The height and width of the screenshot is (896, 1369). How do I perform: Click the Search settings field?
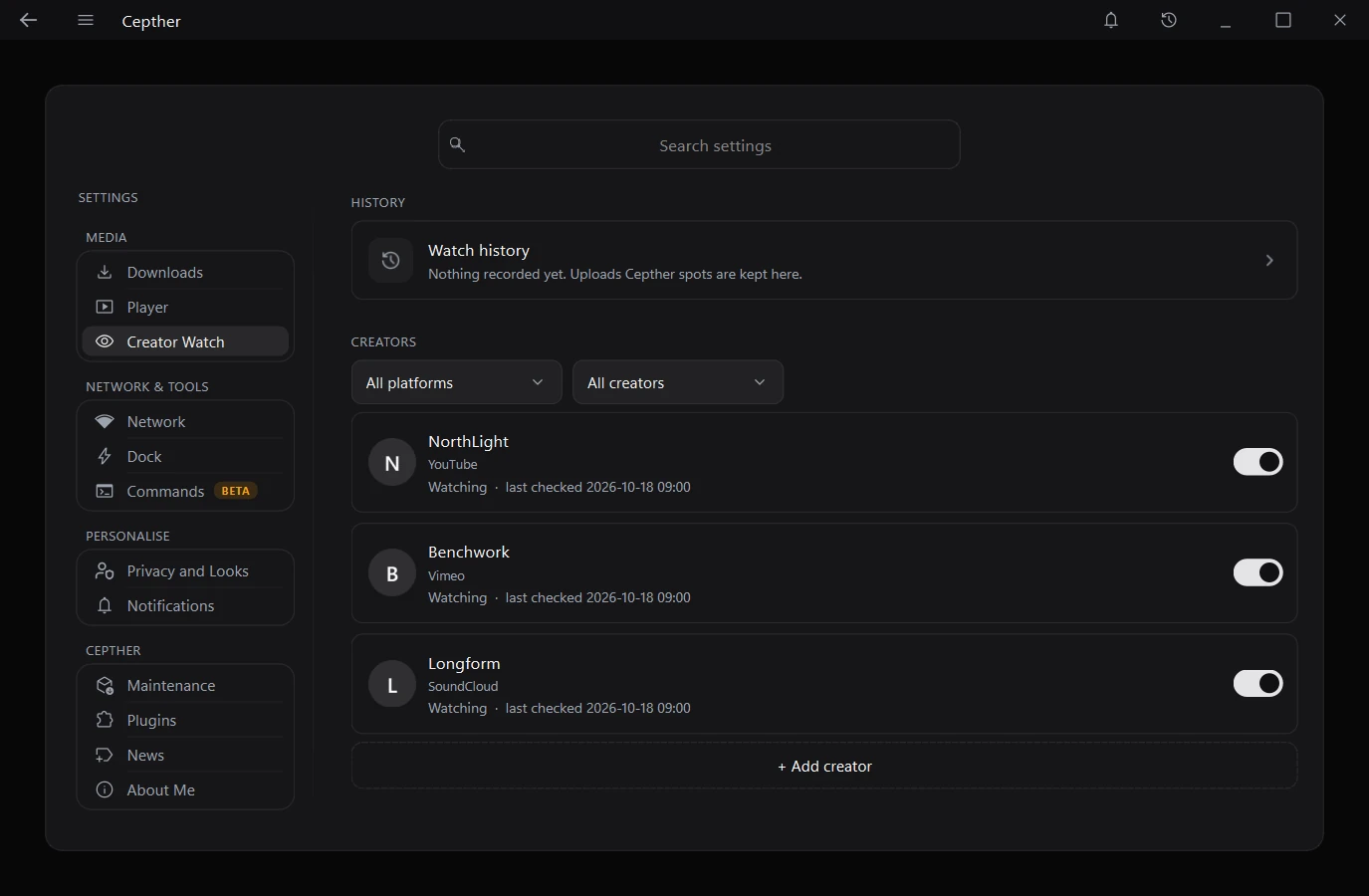click(699, 144)
